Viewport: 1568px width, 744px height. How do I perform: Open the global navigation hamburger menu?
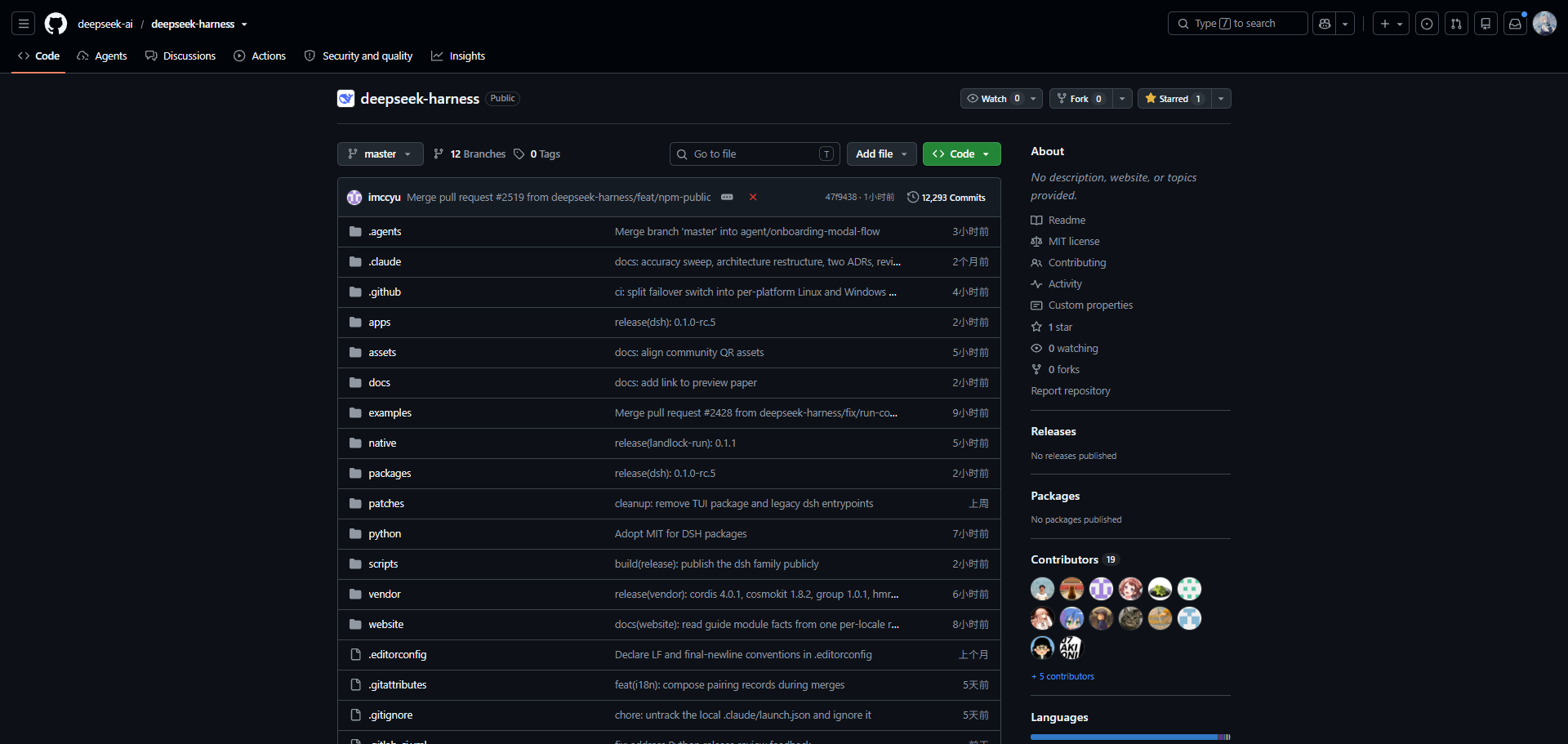24,24
